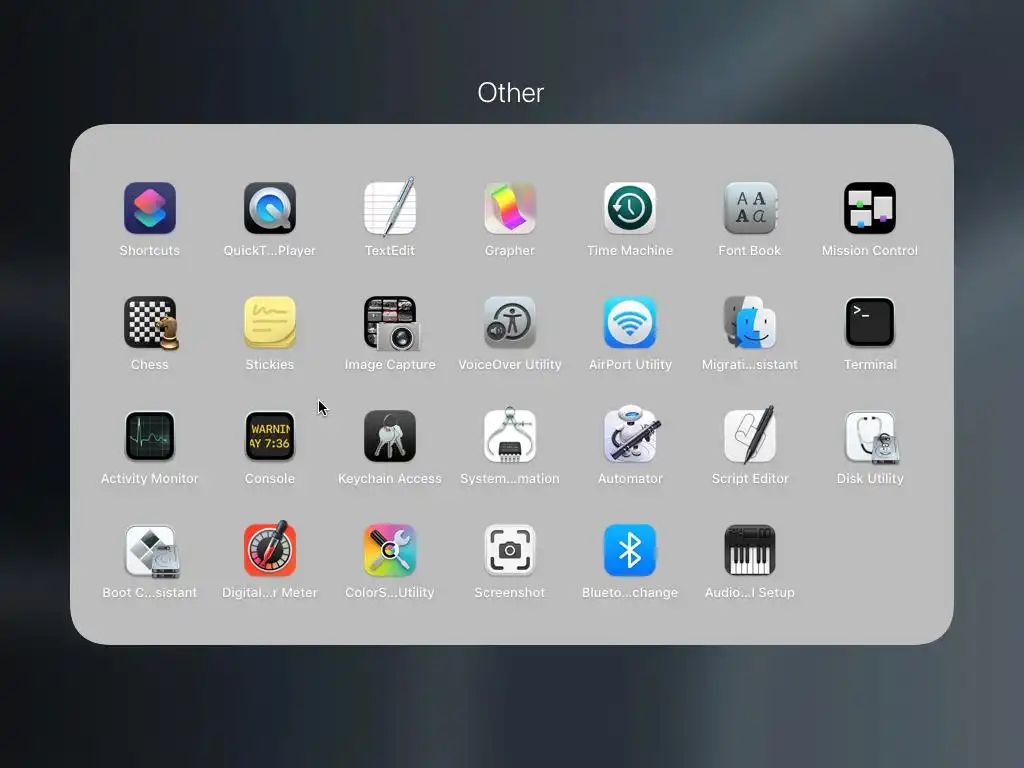Launch the Image Capture icon
The image size is (1024, 768).
[391, 323]
